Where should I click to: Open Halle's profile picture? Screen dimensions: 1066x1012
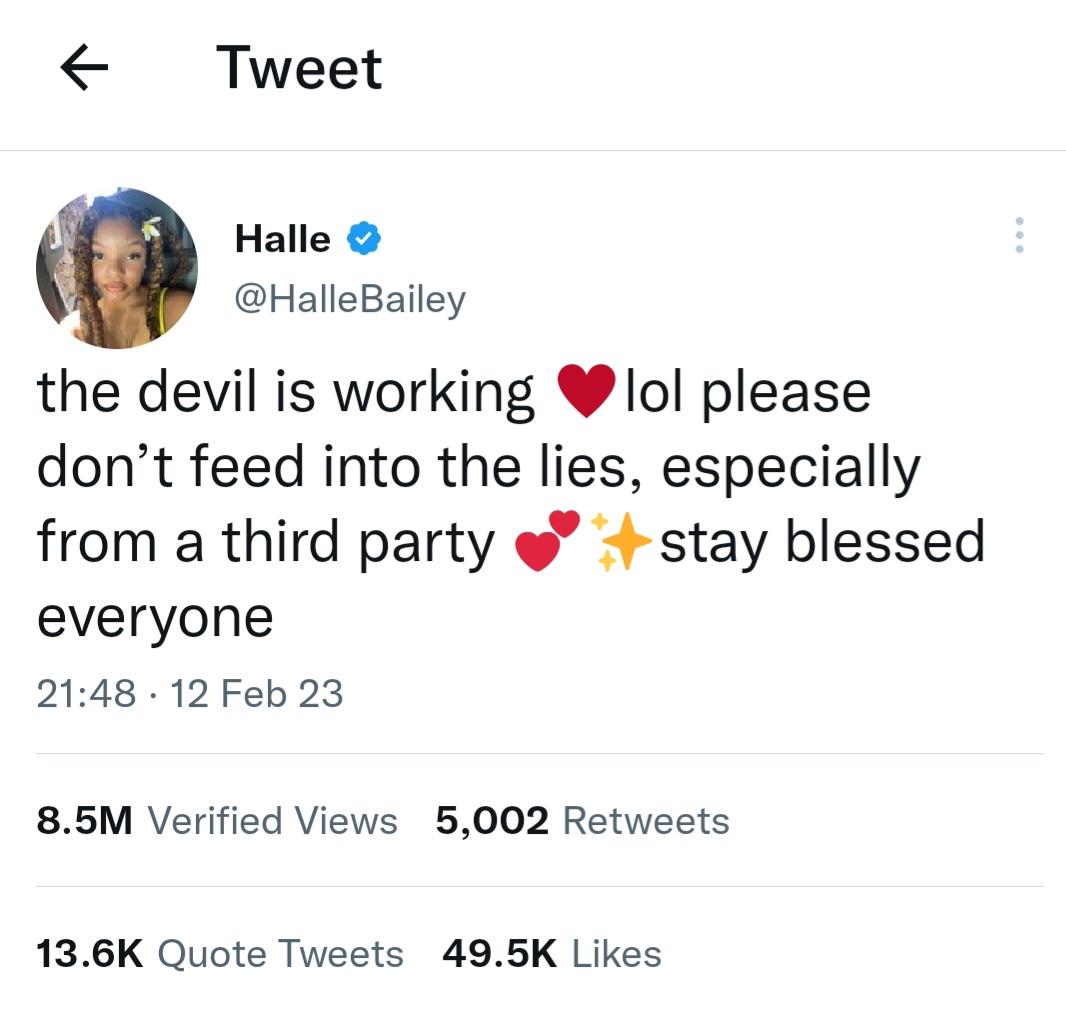pos(117,268)
